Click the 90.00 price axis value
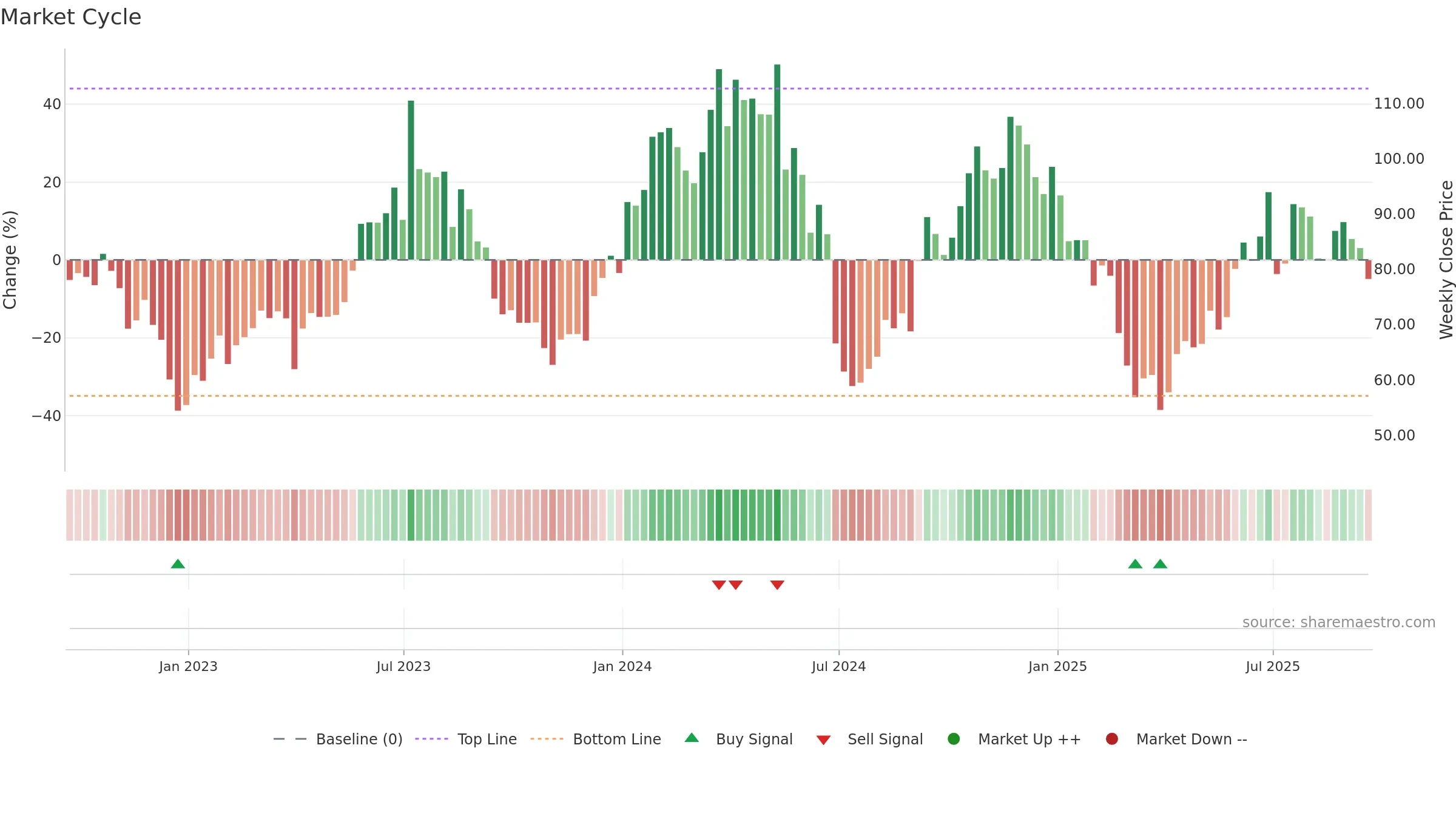This screenshot has height=819, width=1456. [x=1394, y=214]
